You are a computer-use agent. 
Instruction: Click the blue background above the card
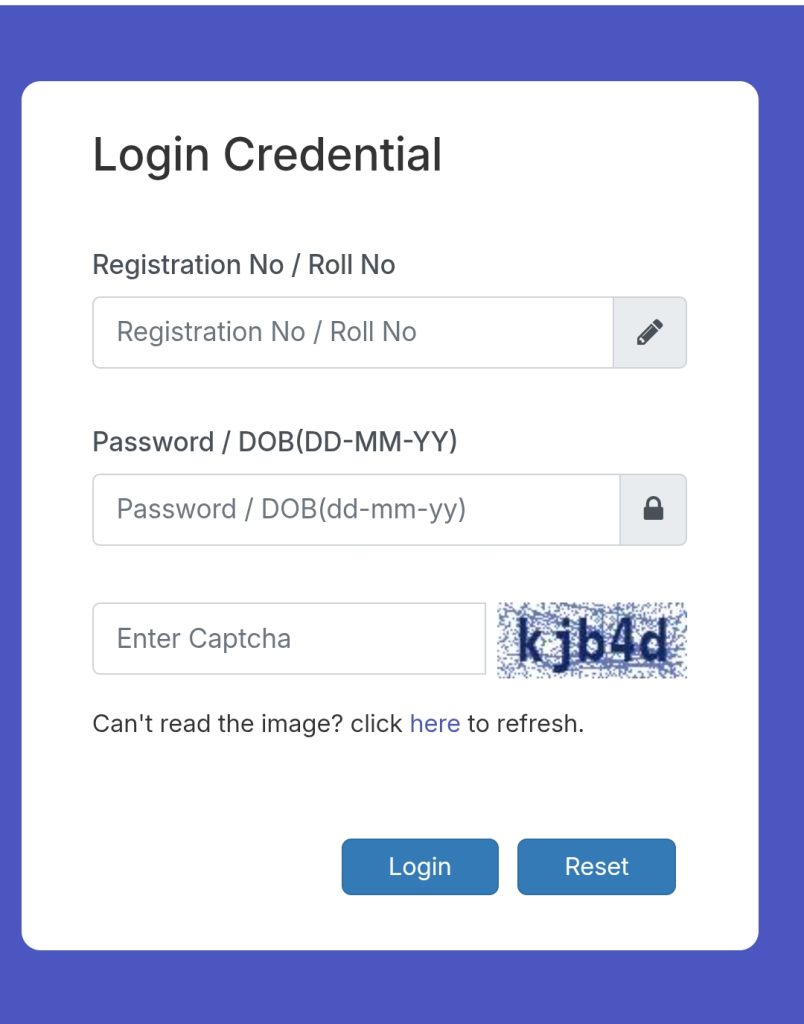coord(400,42)
